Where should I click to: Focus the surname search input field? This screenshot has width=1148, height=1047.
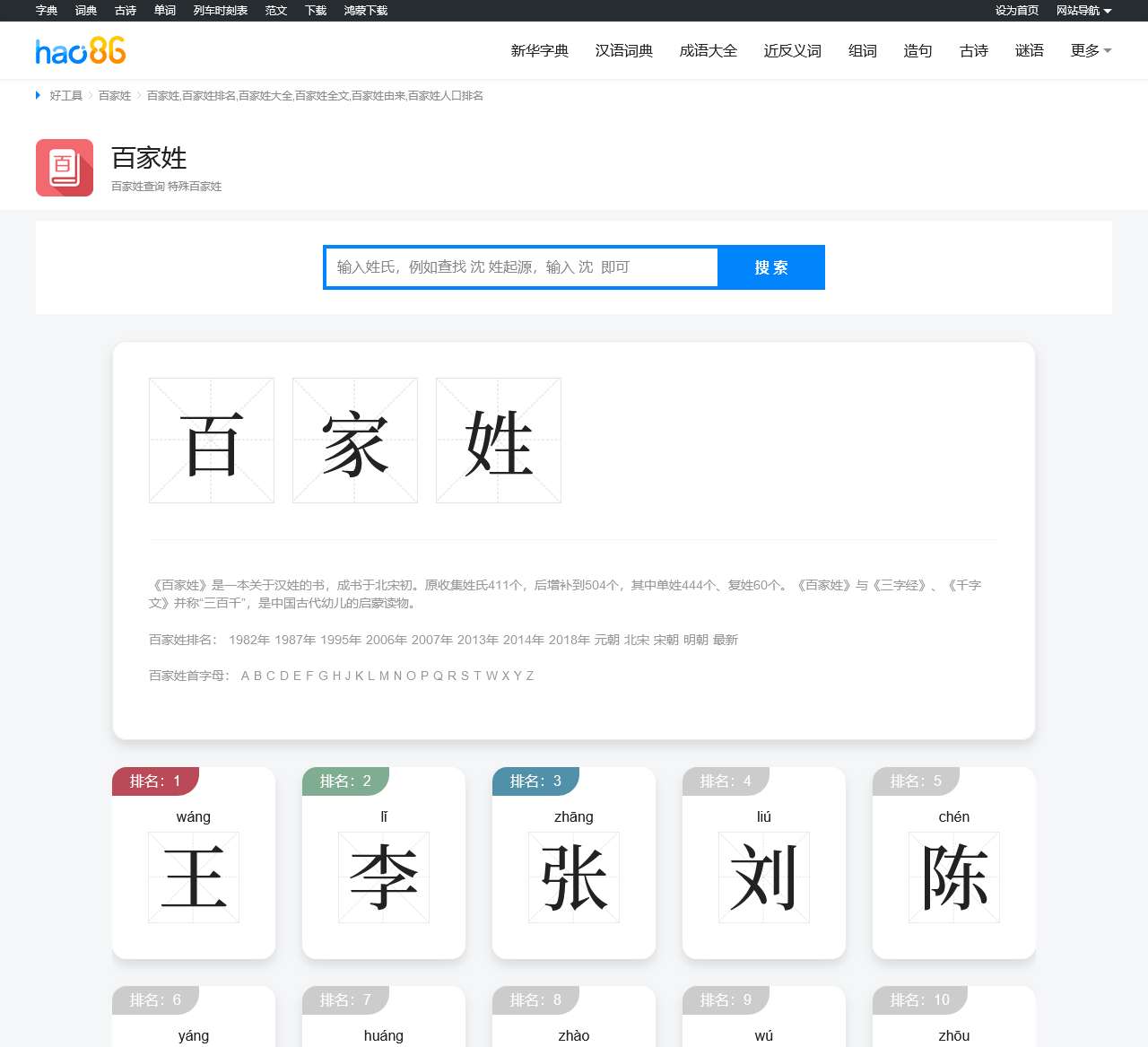[x=521, y=267]
